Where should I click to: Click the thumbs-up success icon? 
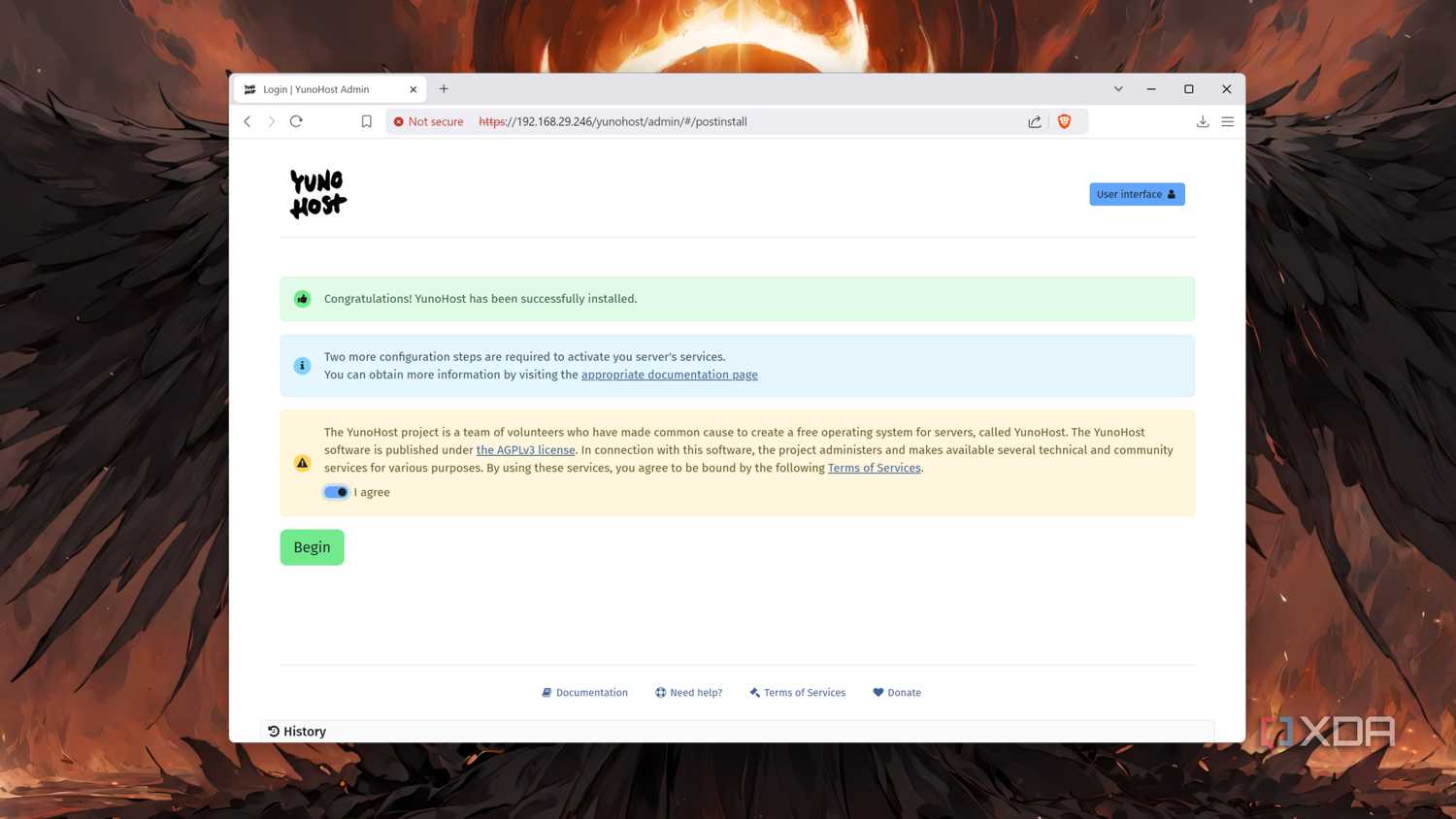(302, 299)
